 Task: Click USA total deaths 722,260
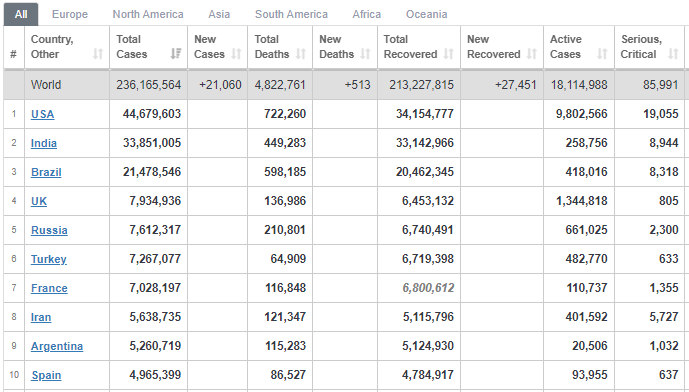pyautogui.click(x=285, y=114)
